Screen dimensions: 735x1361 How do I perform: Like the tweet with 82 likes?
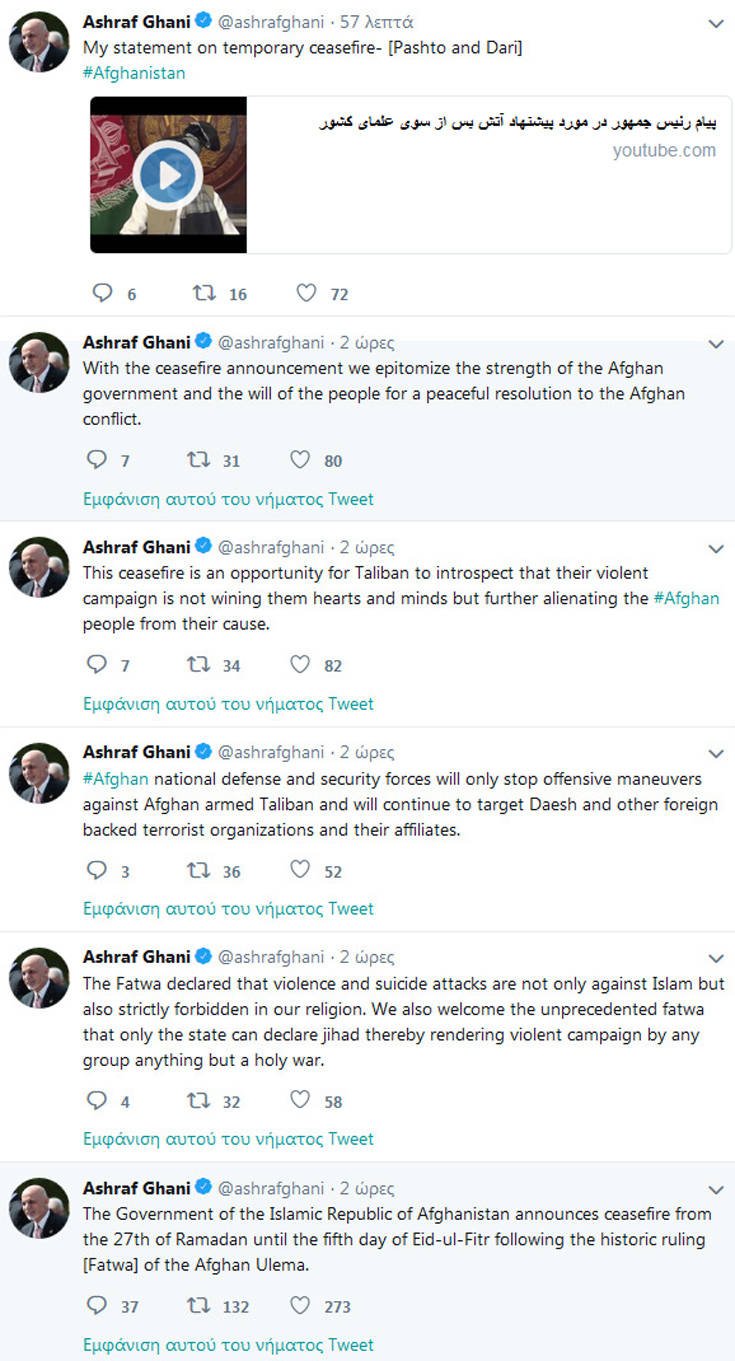[x=300, y=665]
